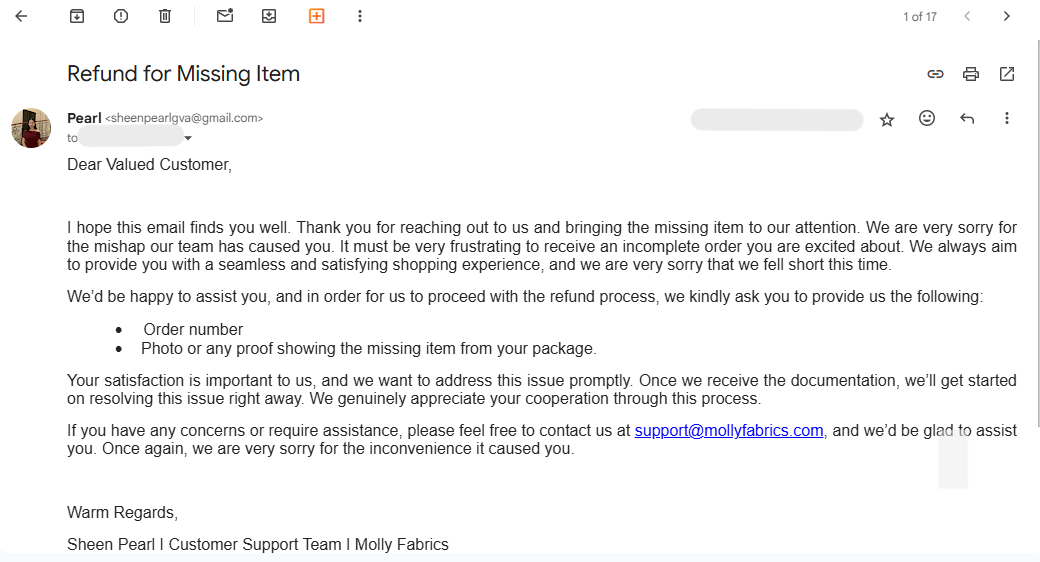Mark the email as unread
1040x562 pixels.
(x=225, y=16)
